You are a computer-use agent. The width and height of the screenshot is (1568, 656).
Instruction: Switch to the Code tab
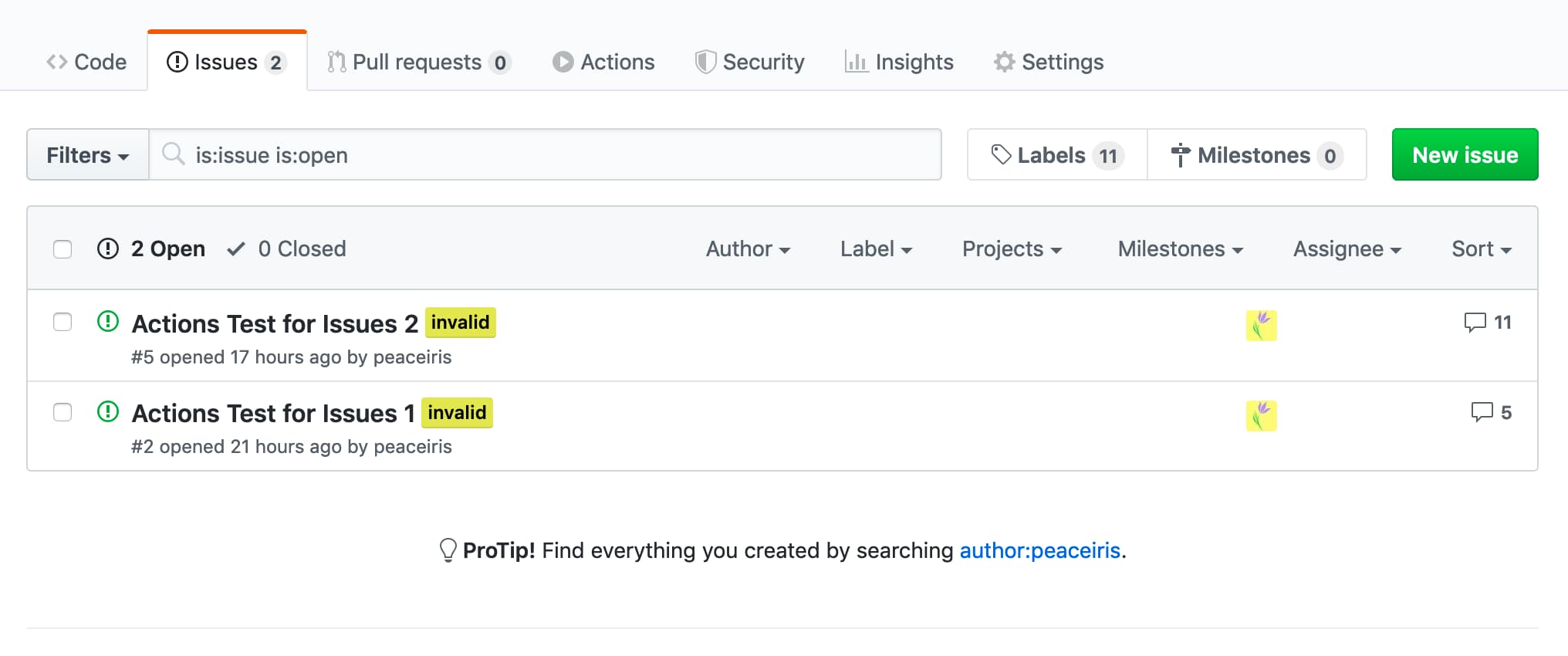tap(87, 62)
